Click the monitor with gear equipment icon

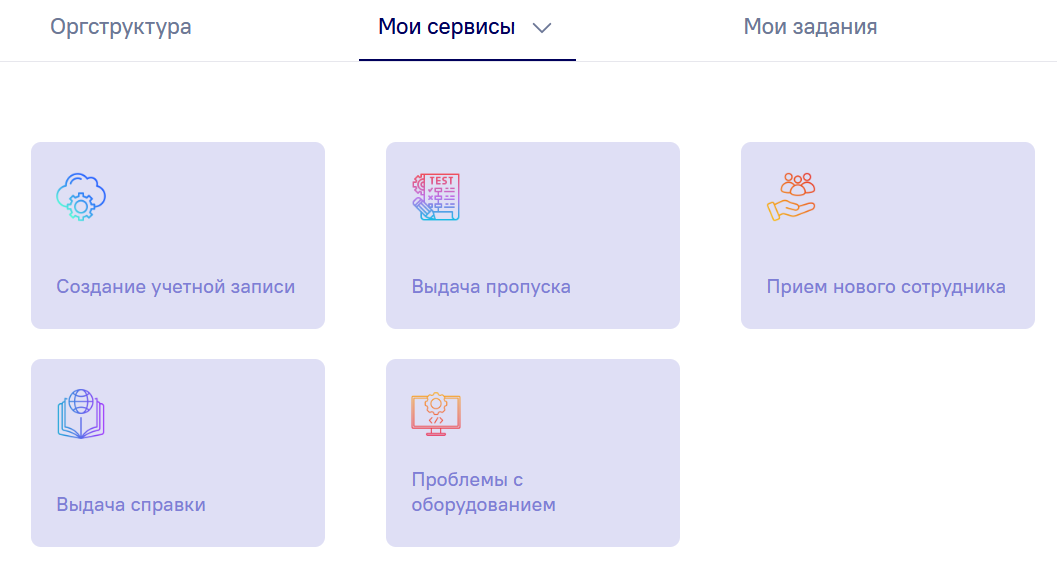436,414
